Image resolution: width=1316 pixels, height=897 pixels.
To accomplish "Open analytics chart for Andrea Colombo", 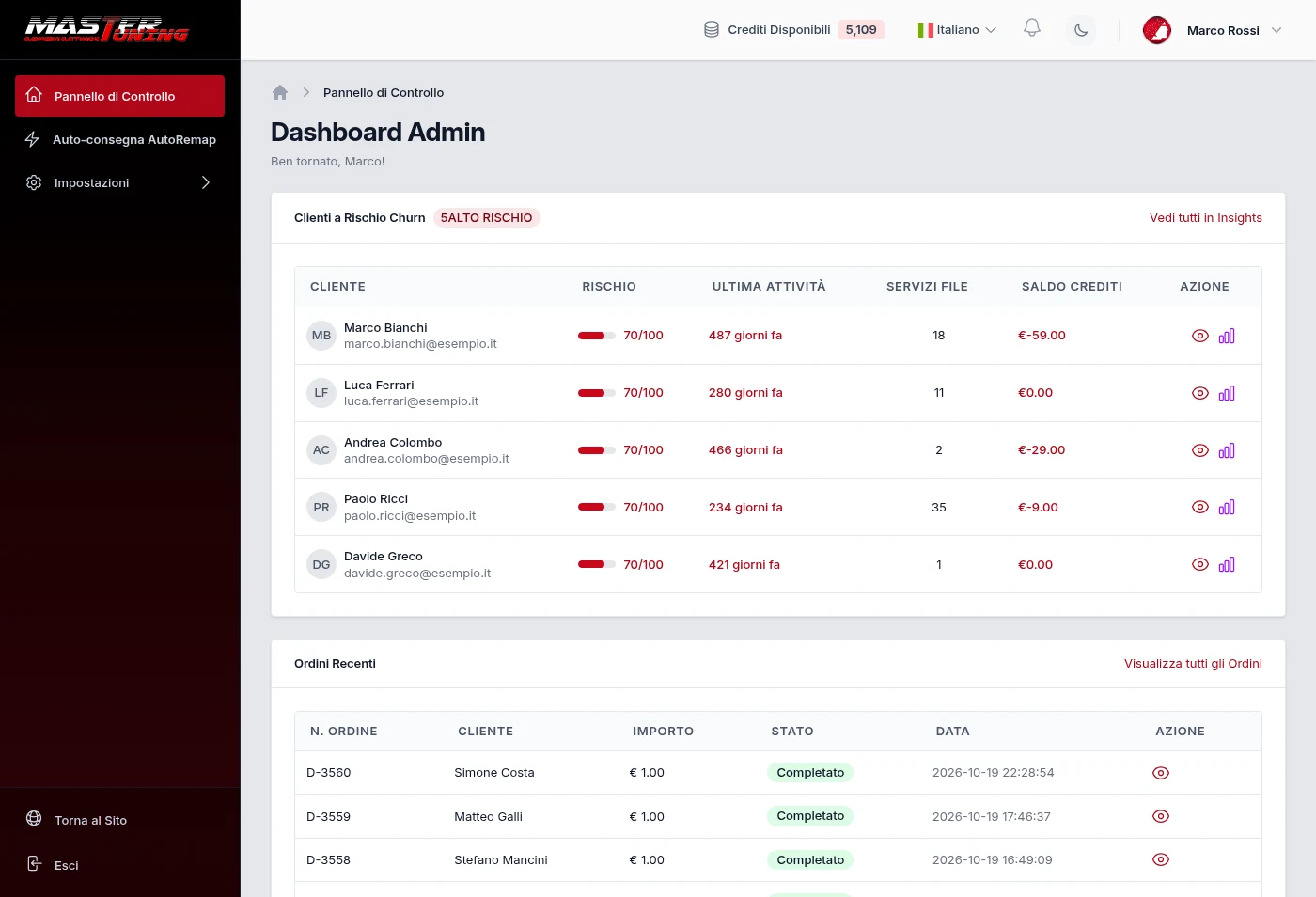I will click(1227, 450).
